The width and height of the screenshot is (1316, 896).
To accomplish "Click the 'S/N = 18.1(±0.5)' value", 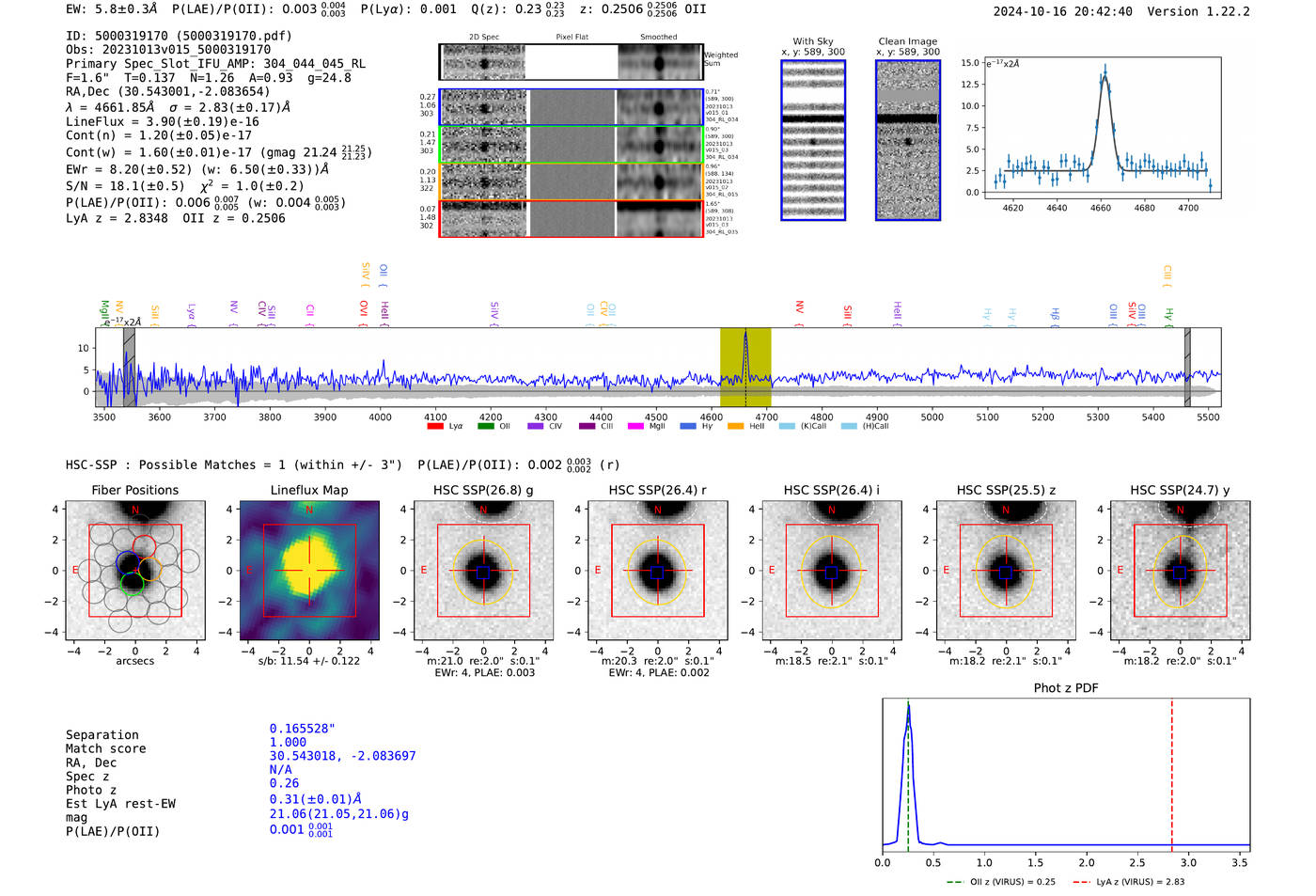I will click(125, 186).
